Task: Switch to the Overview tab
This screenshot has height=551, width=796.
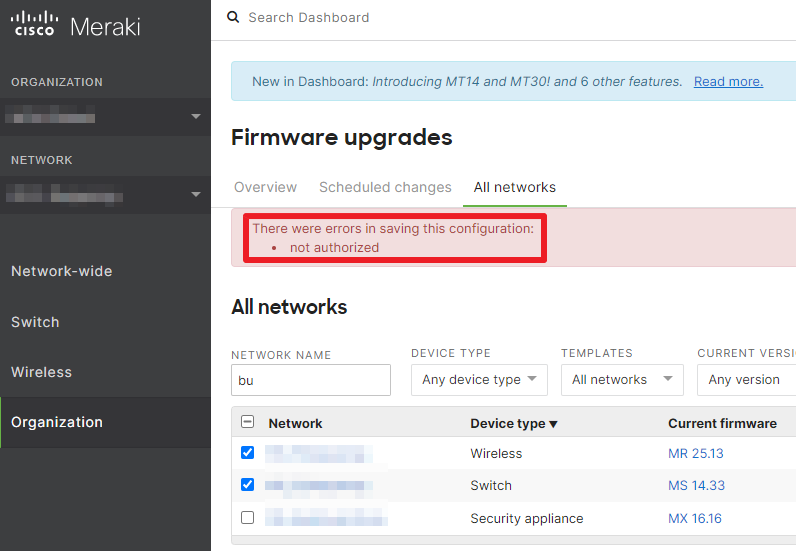Action: 265,187
